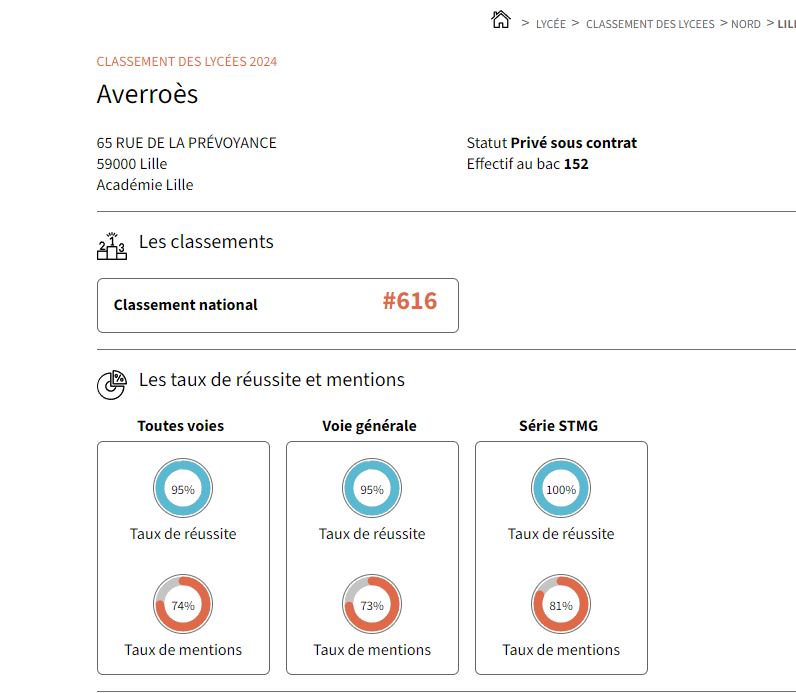Open the NORD breadcrumb link
The width and height of the screenshot is (796, 693).
(746, 24)
